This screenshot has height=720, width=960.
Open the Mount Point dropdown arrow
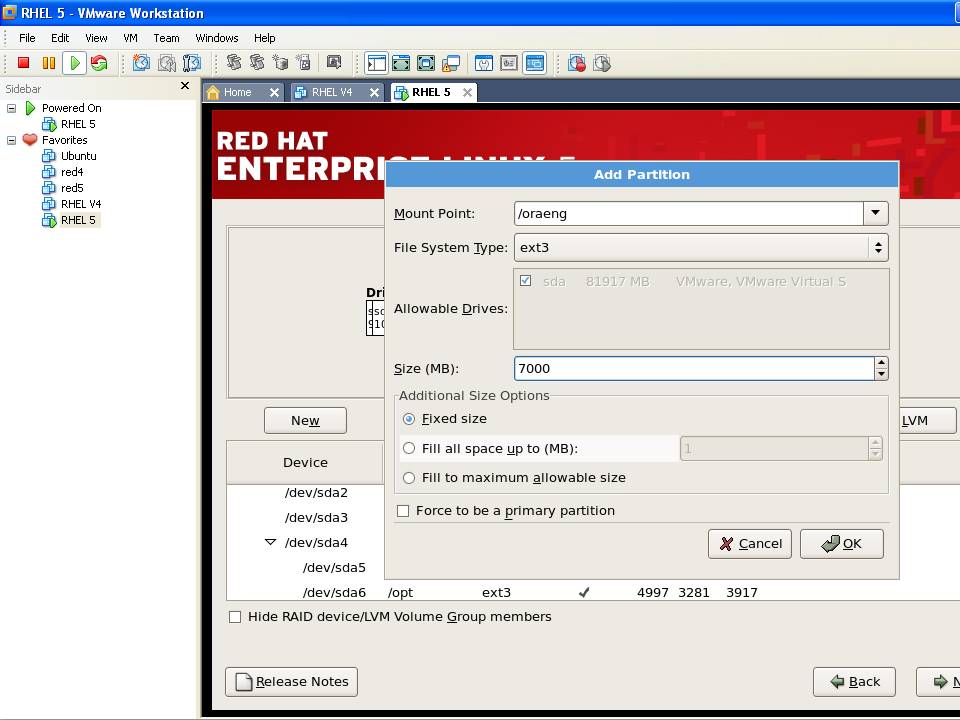click(876, 214)
